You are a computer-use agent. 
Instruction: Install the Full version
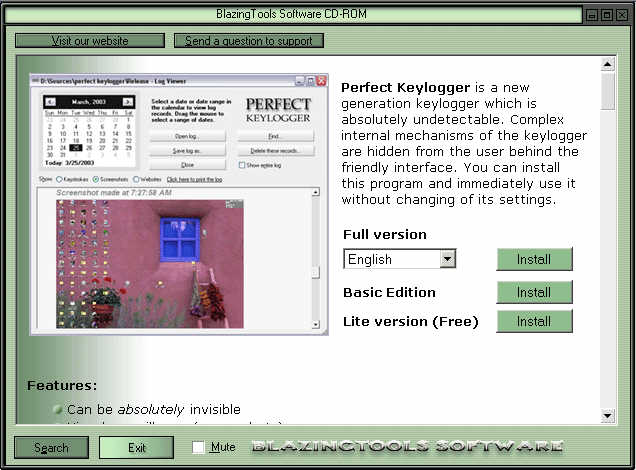(534, 259)
